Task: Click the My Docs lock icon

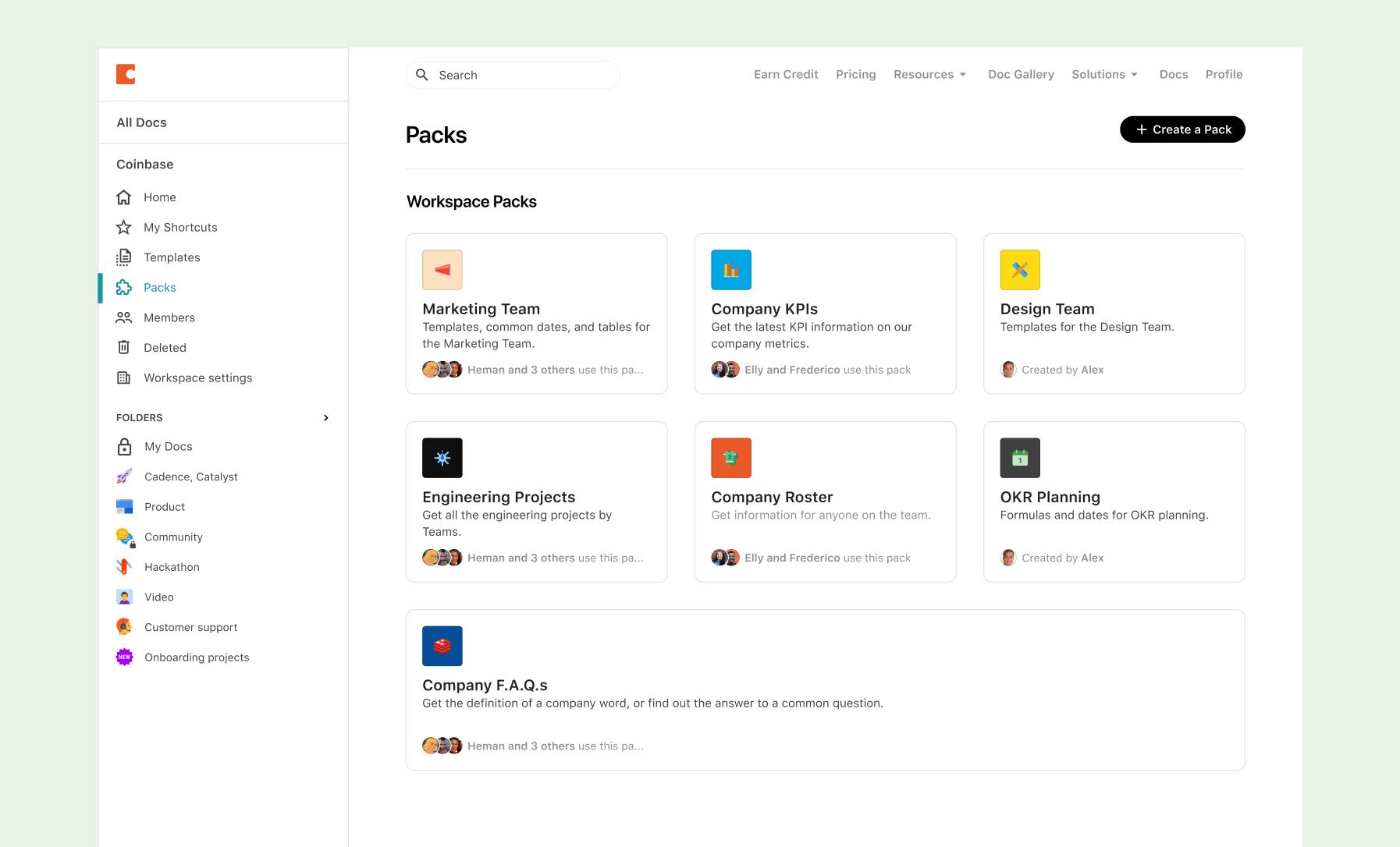Action: coord(124,446)
